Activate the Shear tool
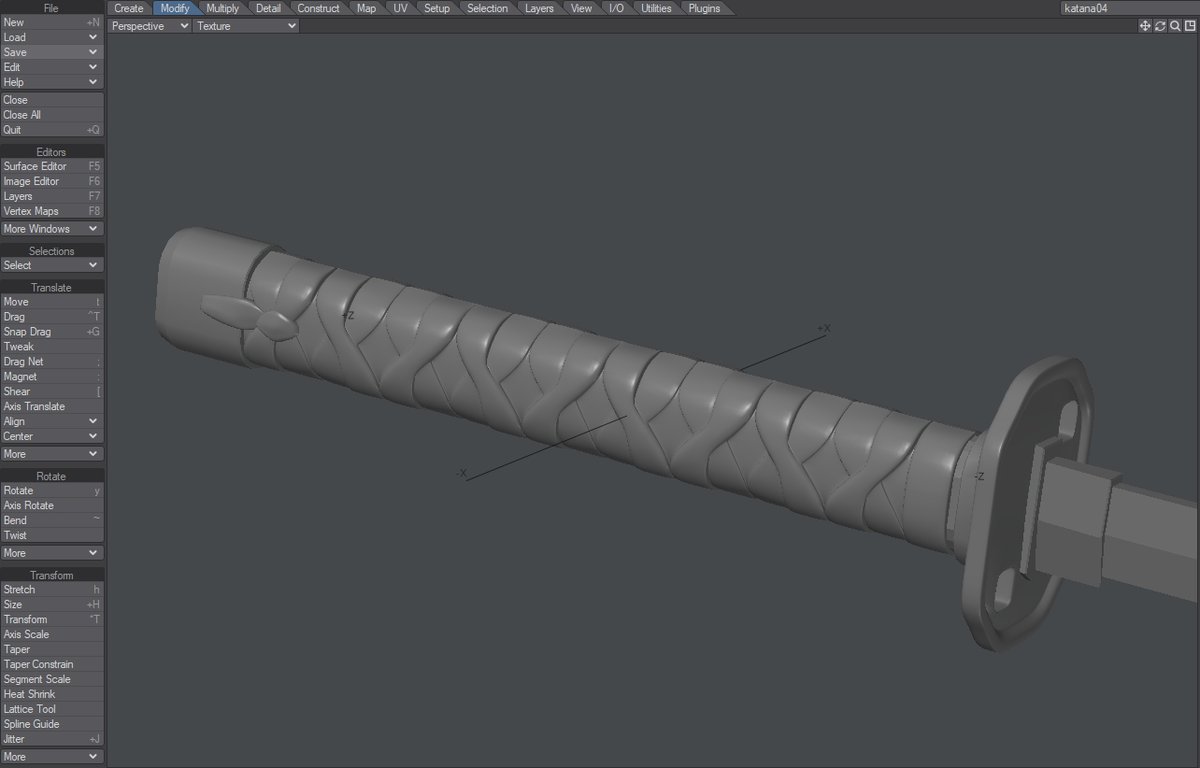This screenshot has width=1200, height=768. 52,392
